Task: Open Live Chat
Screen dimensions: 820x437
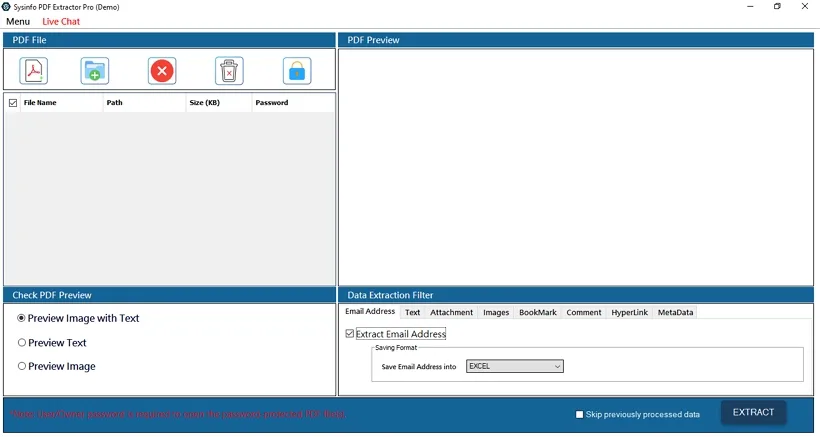Action: [x=61, y=21]
